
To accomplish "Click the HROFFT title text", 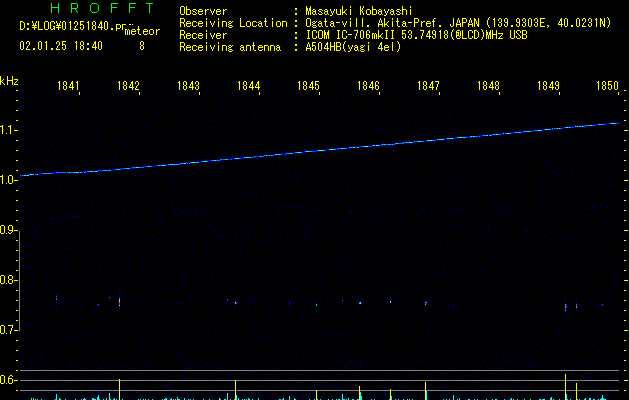I will click(102, 8).
